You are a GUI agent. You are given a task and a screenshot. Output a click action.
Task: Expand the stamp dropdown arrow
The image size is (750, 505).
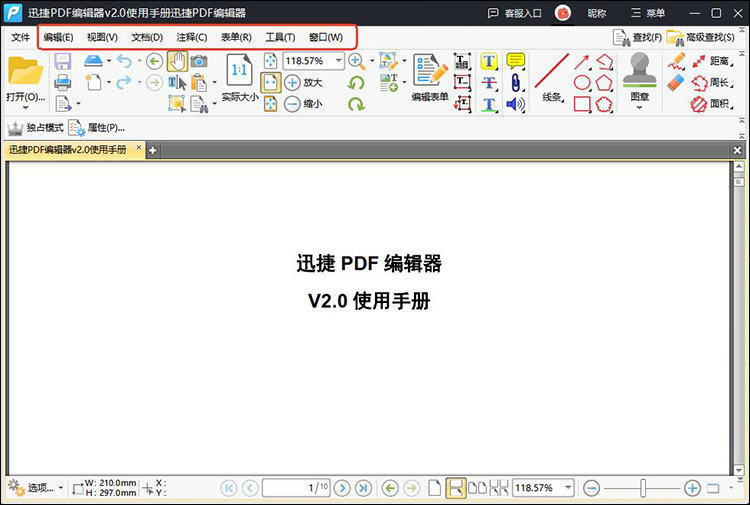[x=640, y=108]
